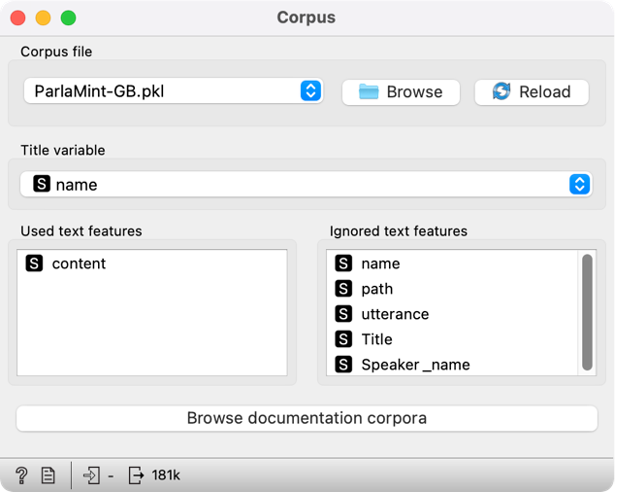This screenshot has width=617, height=495.
Task: Click the folder icon on Browse
Action: point(369,92)
